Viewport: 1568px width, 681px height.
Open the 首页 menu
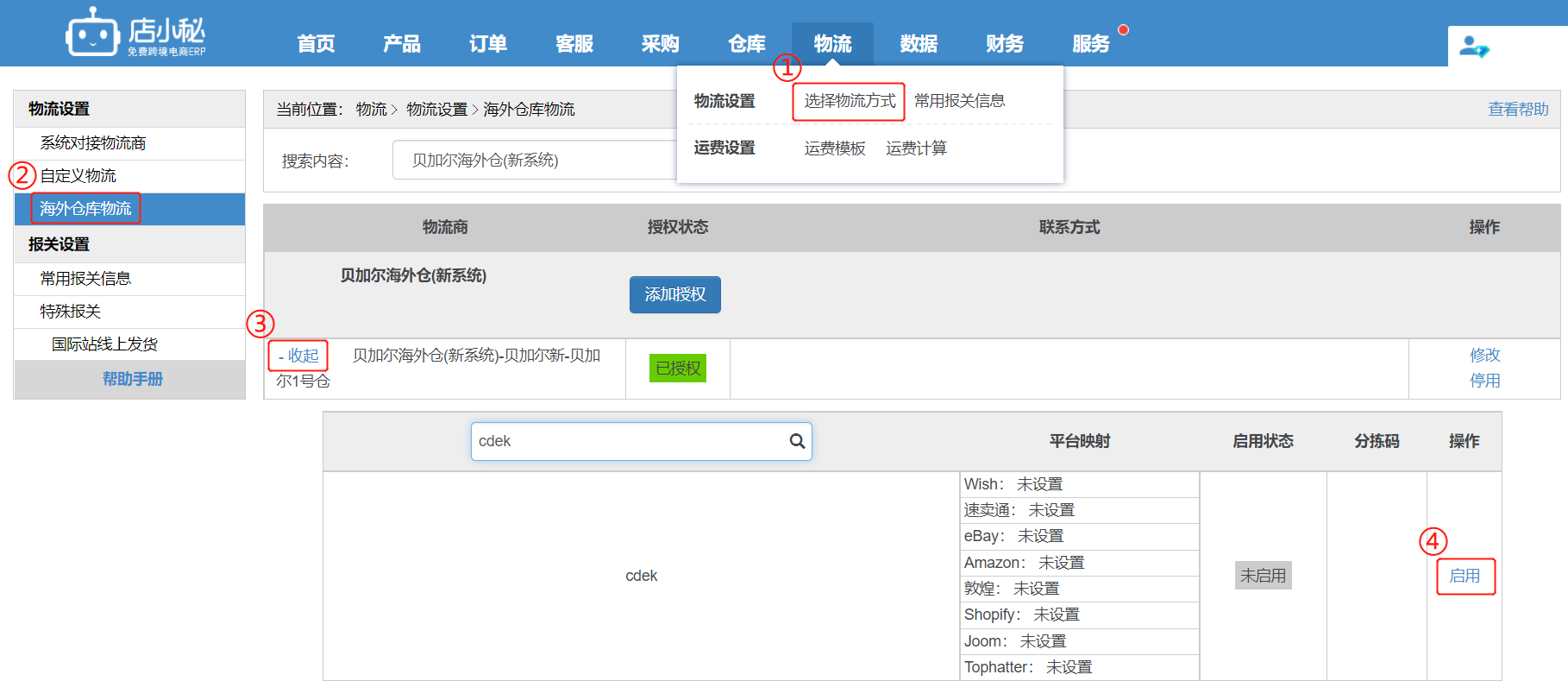click(x=316, y=44)
